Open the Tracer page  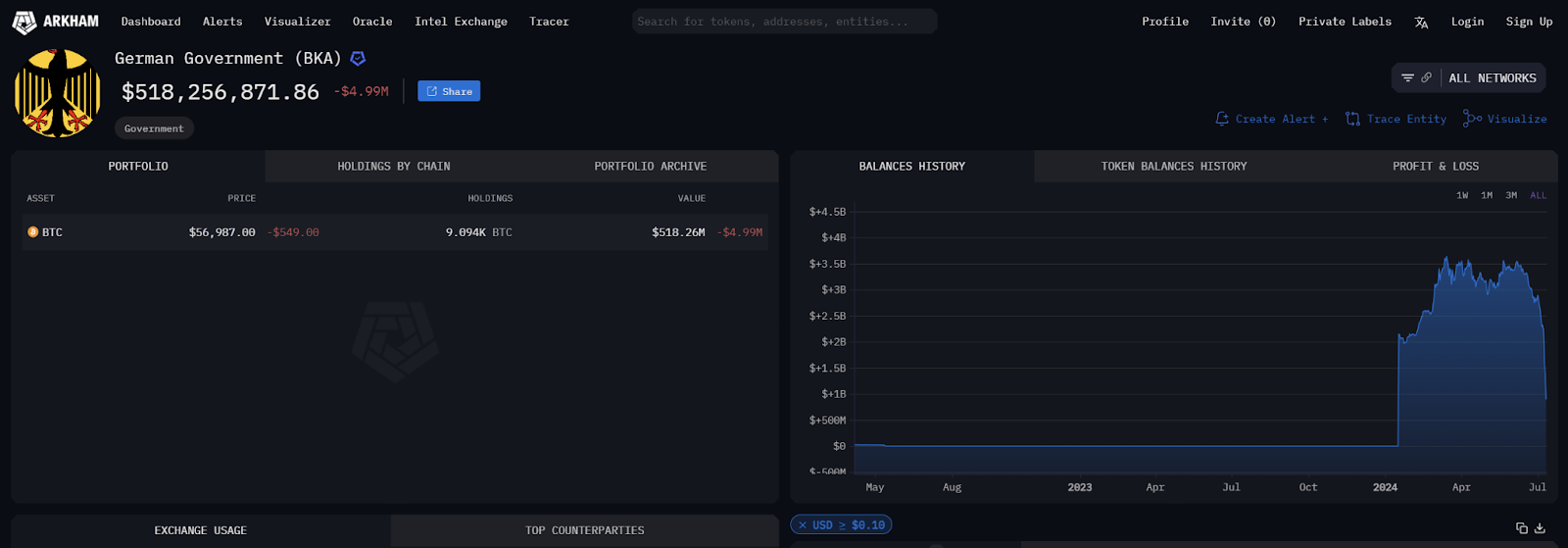pos(549,22)
